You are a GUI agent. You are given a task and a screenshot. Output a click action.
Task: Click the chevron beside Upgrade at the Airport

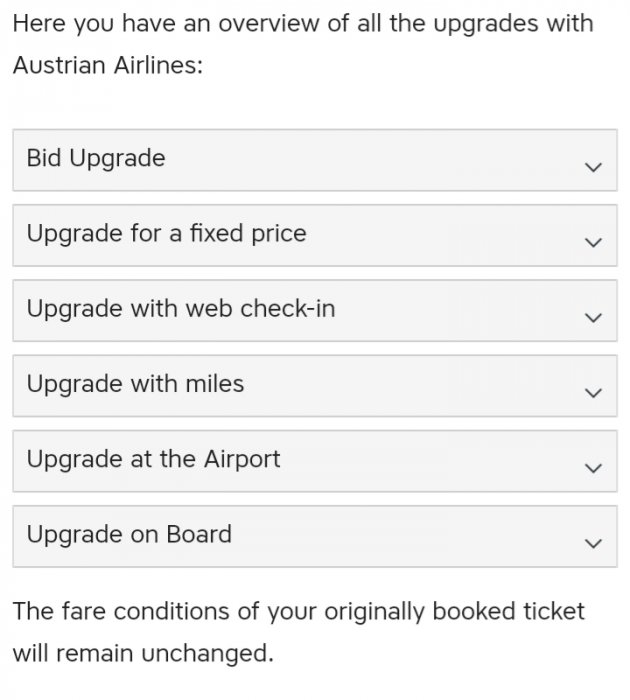point(593,468)
